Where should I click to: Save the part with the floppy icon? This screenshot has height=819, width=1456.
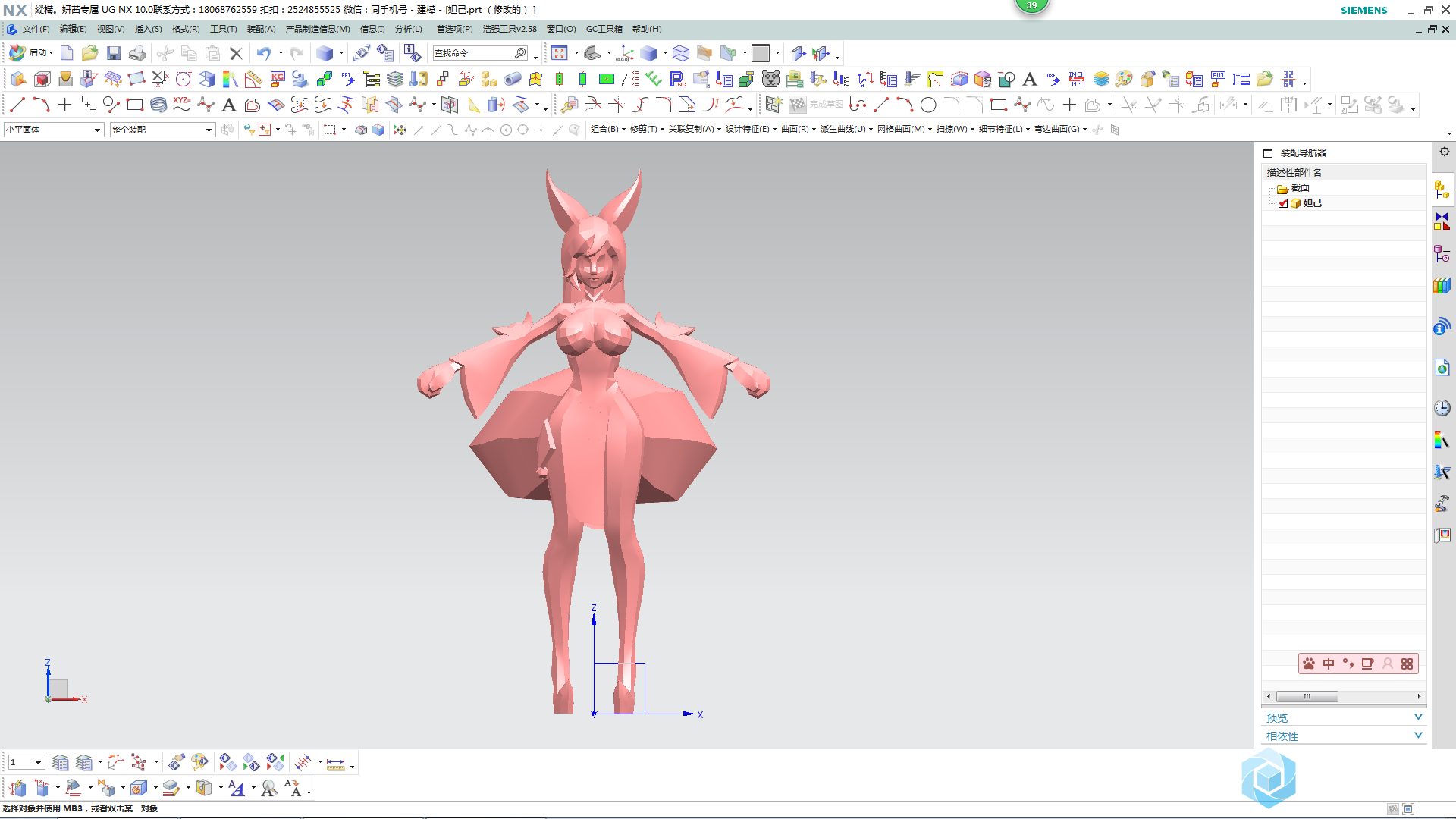(114, 53)
